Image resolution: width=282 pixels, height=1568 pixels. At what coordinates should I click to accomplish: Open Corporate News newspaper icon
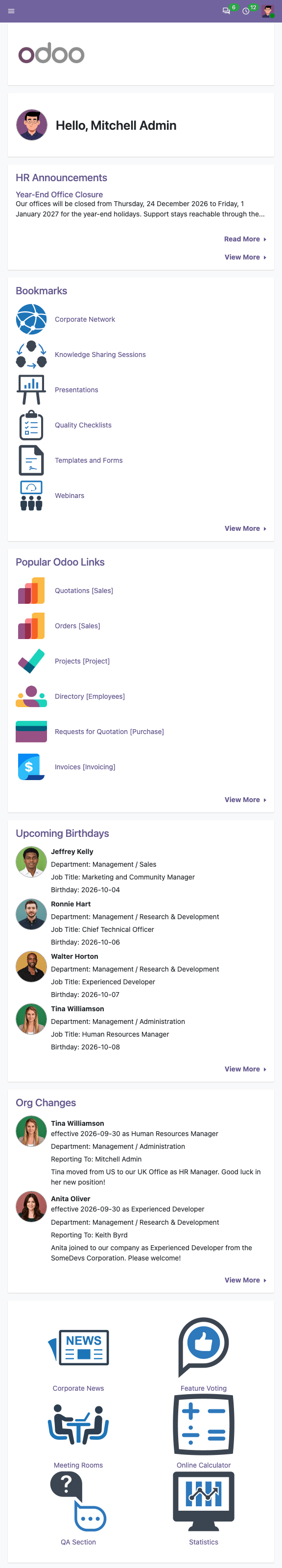click(x=78, y=1348)
